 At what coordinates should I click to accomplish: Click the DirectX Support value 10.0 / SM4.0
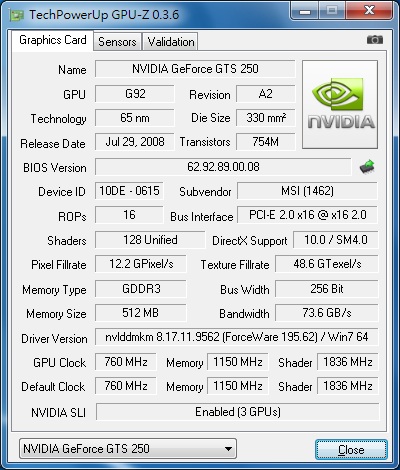[x=336, y=240]
